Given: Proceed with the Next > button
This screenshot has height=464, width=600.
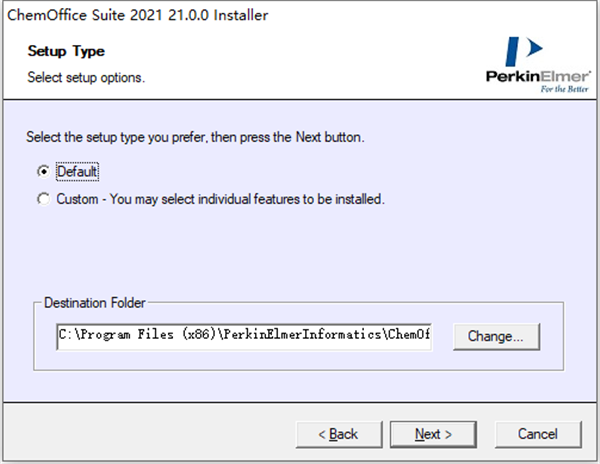Looking at the screenshot, I should tap(434, 434).
